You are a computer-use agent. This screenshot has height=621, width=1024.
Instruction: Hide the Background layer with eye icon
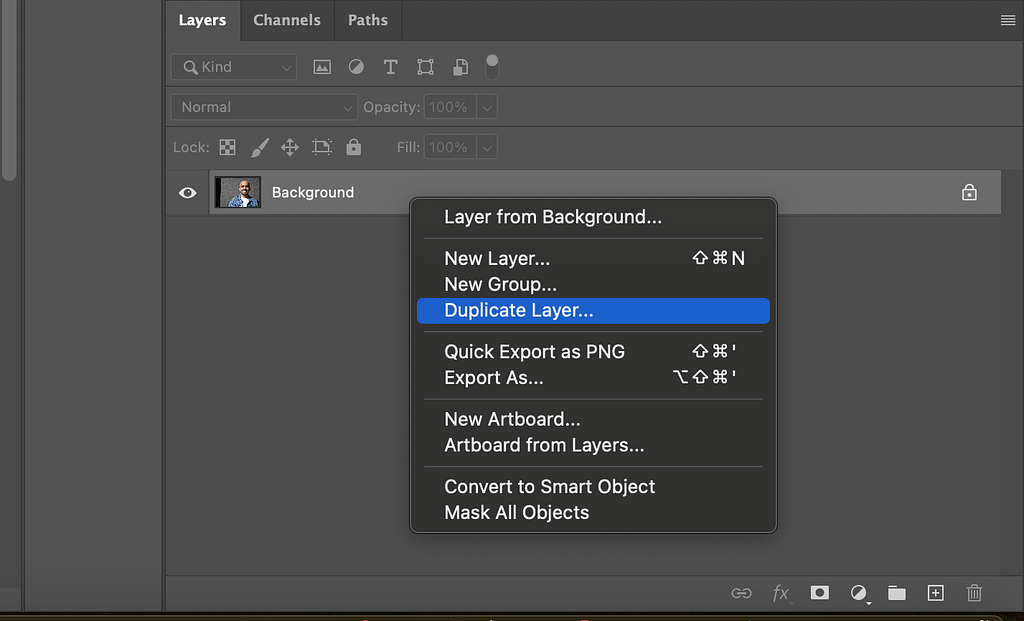coord(187,193)
